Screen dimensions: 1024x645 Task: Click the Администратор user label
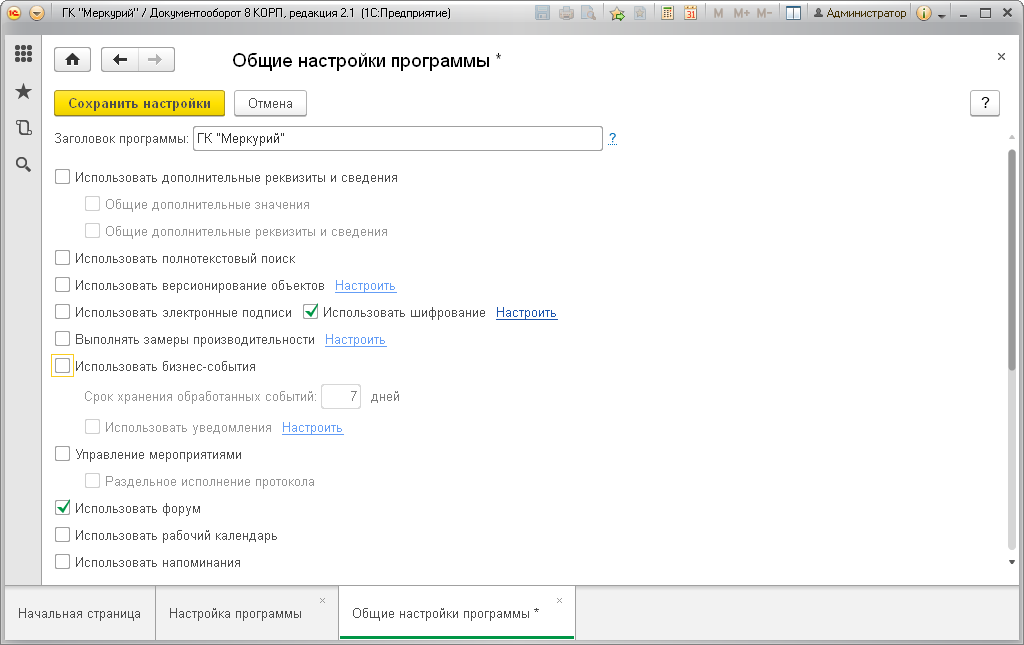[860, 13]
